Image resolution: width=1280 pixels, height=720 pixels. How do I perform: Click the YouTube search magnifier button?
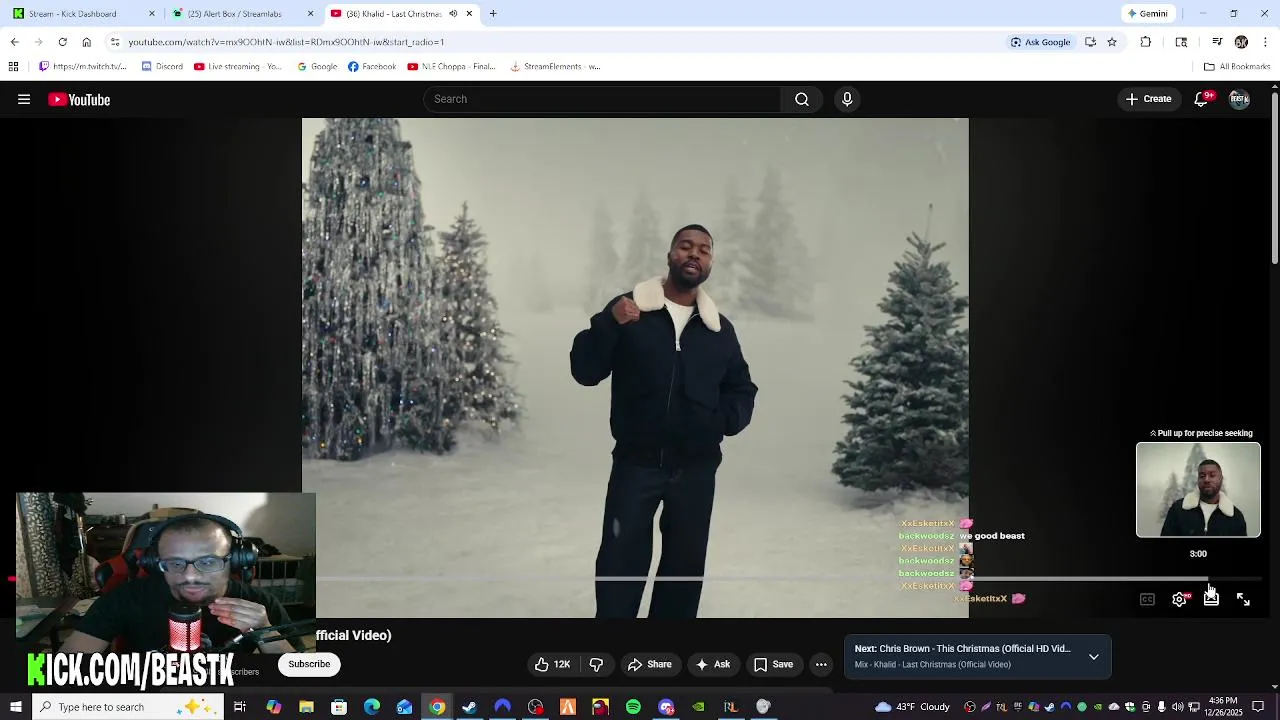coord(801,99)
